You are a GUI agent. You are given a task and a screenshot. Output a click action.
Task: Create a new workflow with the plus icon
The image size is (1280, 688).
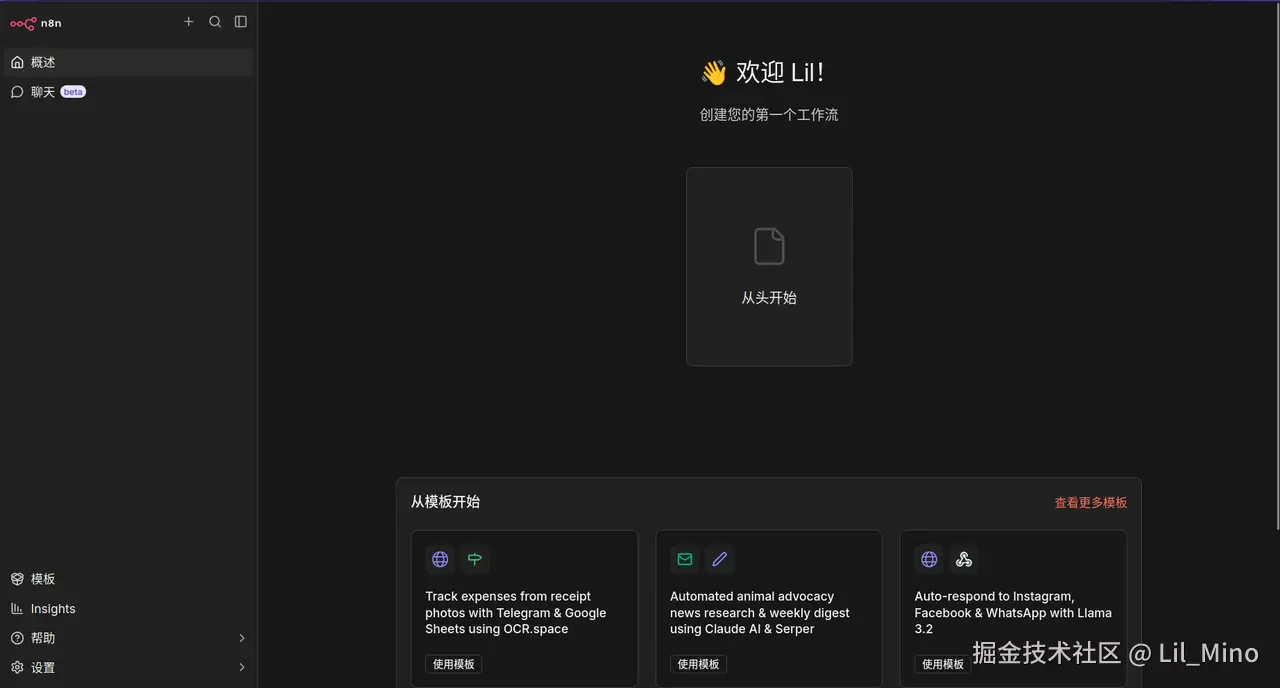tap(189, 21)
